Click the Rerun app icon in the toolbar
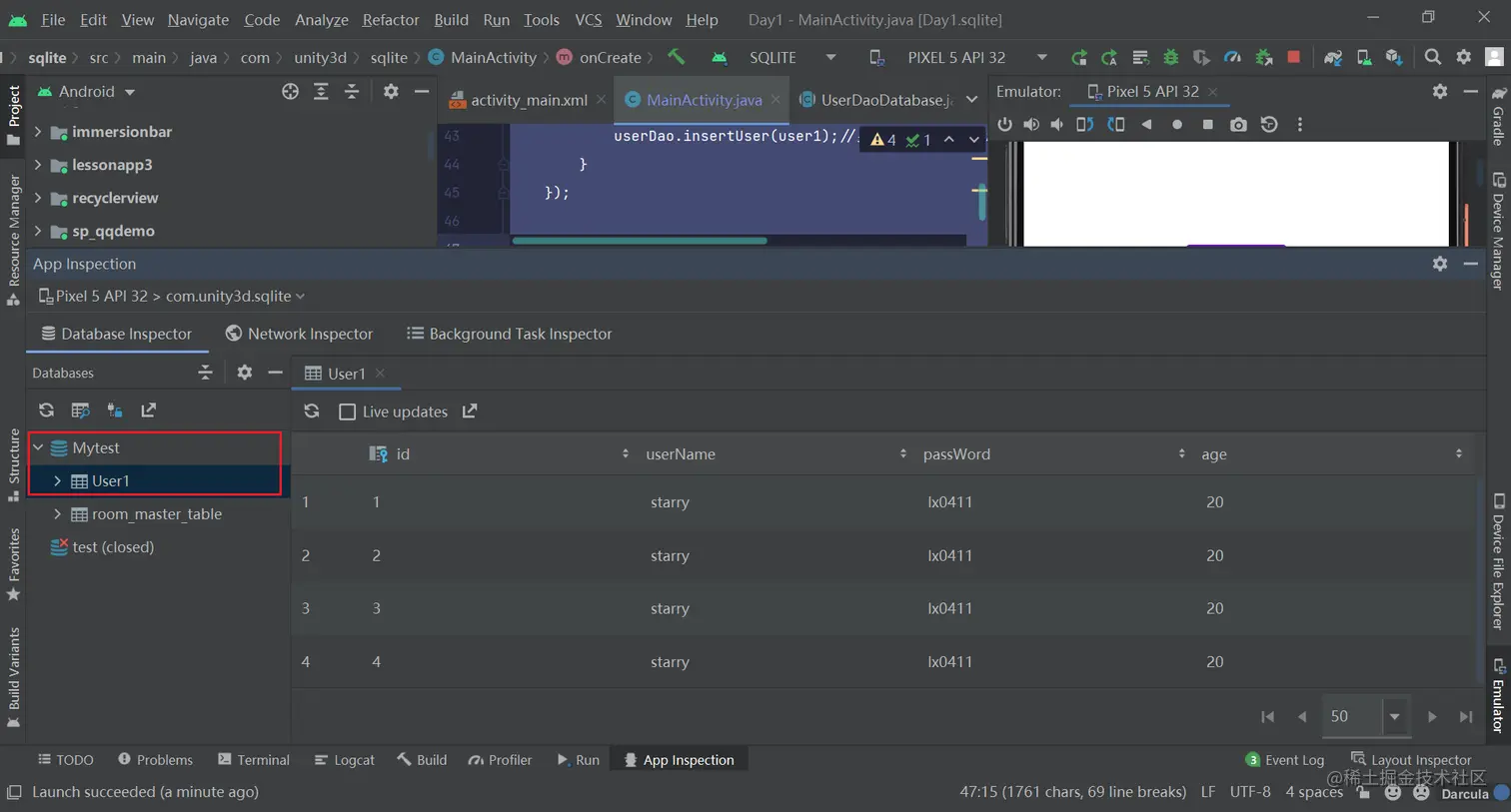 [1078, 58]
